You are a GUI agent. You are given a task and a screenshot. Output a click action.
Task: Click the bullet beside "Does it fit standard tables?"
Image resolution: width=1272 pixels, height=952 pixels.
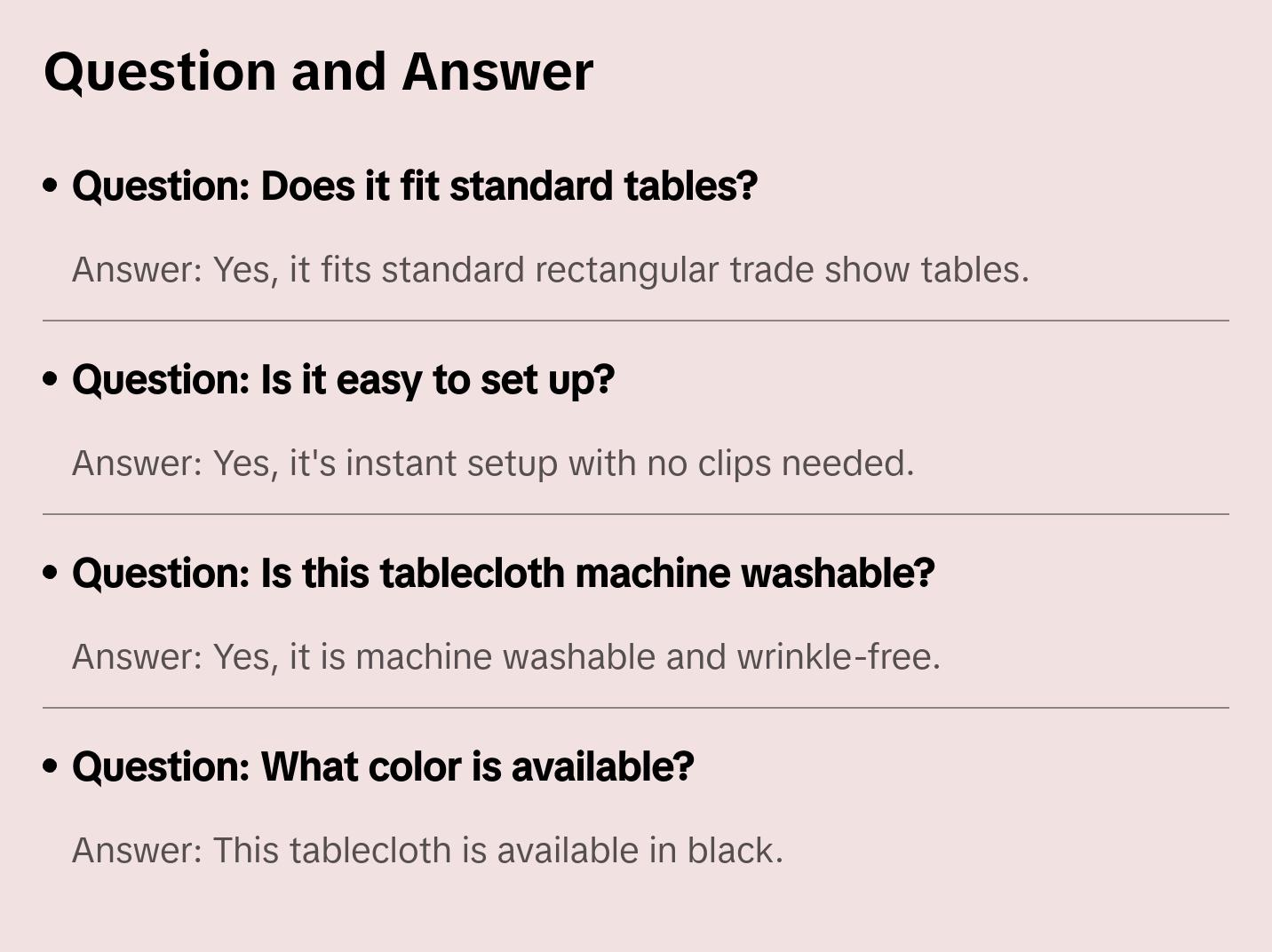pos(51,186)
